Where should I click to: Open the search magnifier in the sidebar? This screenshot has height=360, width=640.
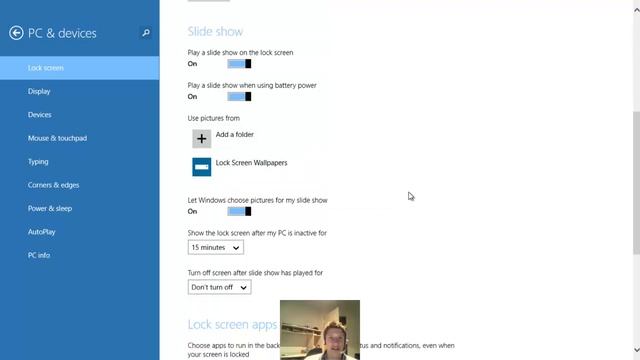(146, 33)
